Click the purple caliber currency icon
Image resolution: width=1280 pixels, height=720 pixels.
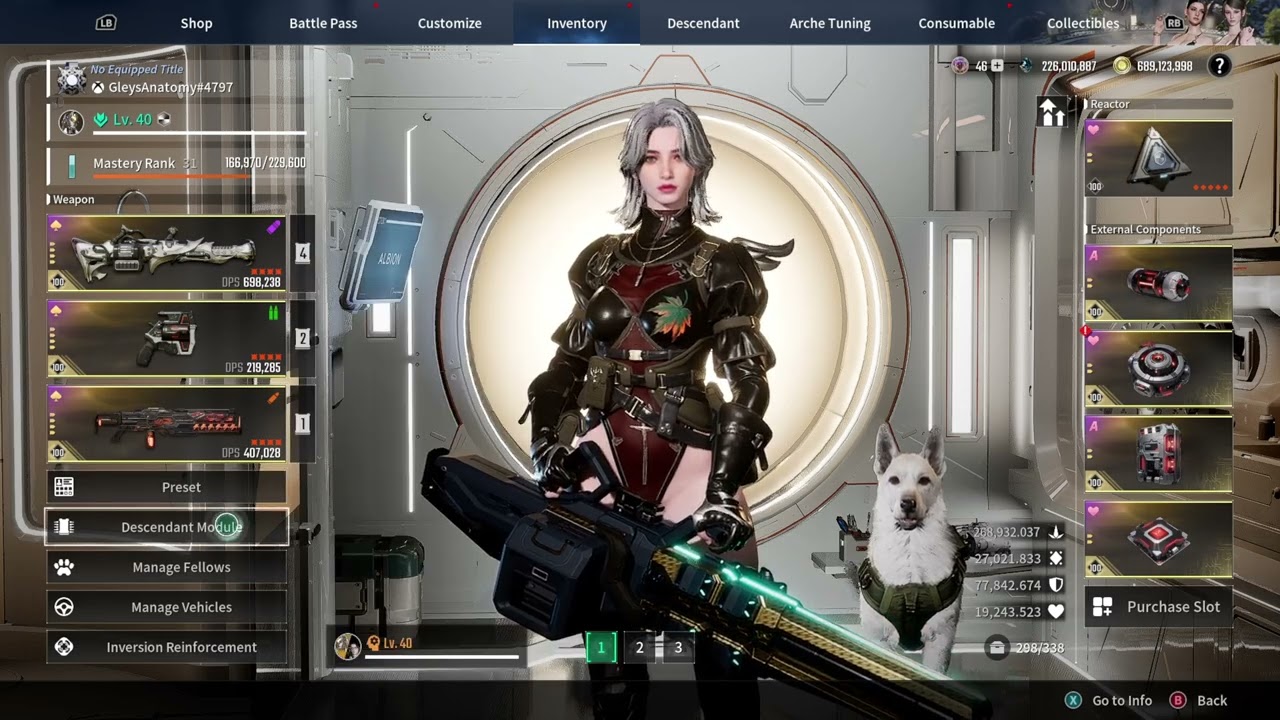pyautogui.click(x=960, y=66)
